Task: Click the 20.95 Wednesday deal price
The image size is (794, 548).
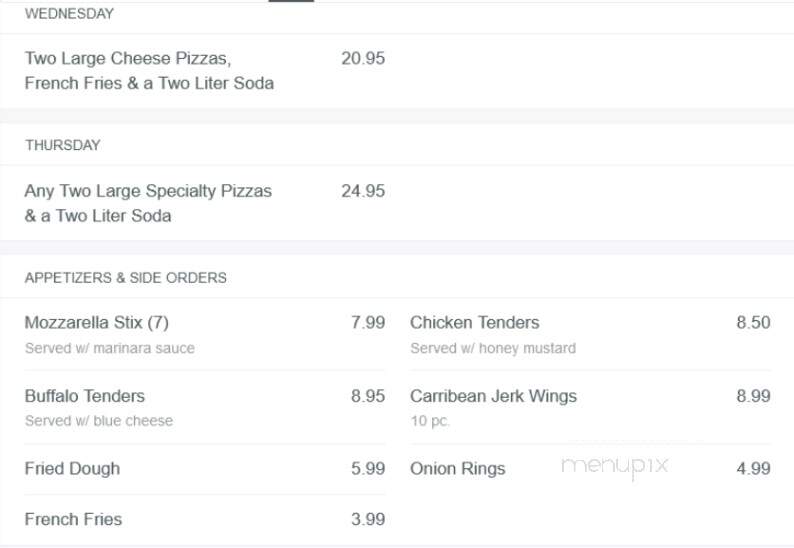Action: (363, 58)
